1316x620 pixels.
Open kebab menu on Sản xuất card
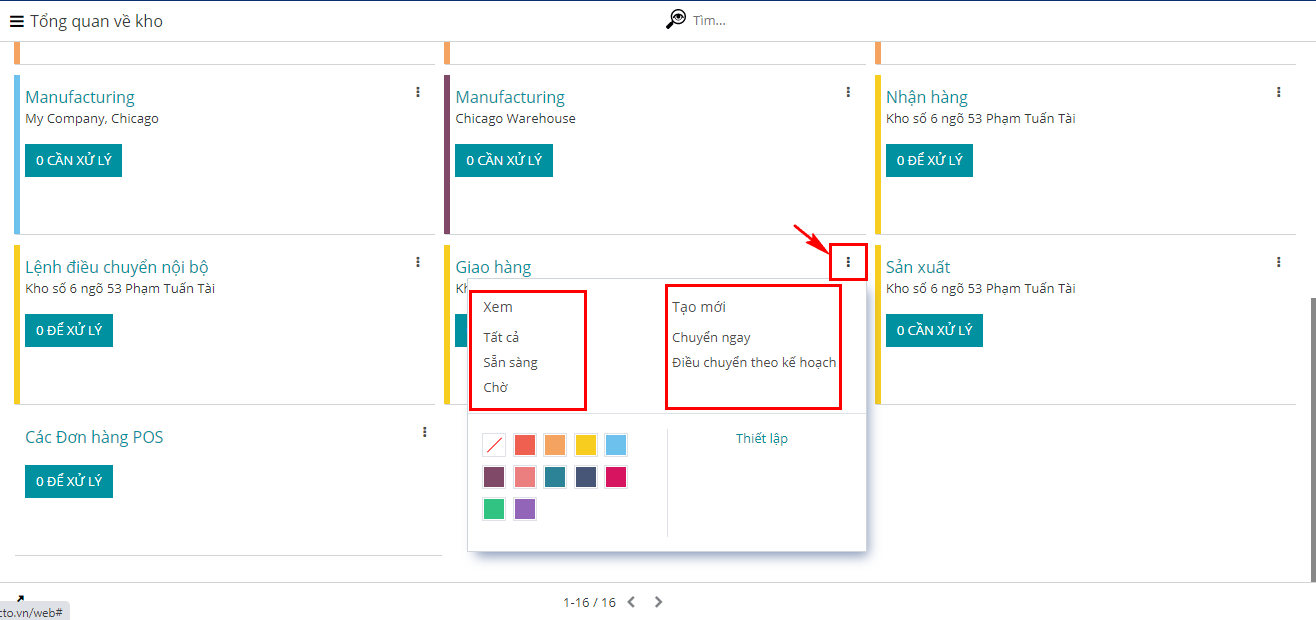coord(1278,262)
